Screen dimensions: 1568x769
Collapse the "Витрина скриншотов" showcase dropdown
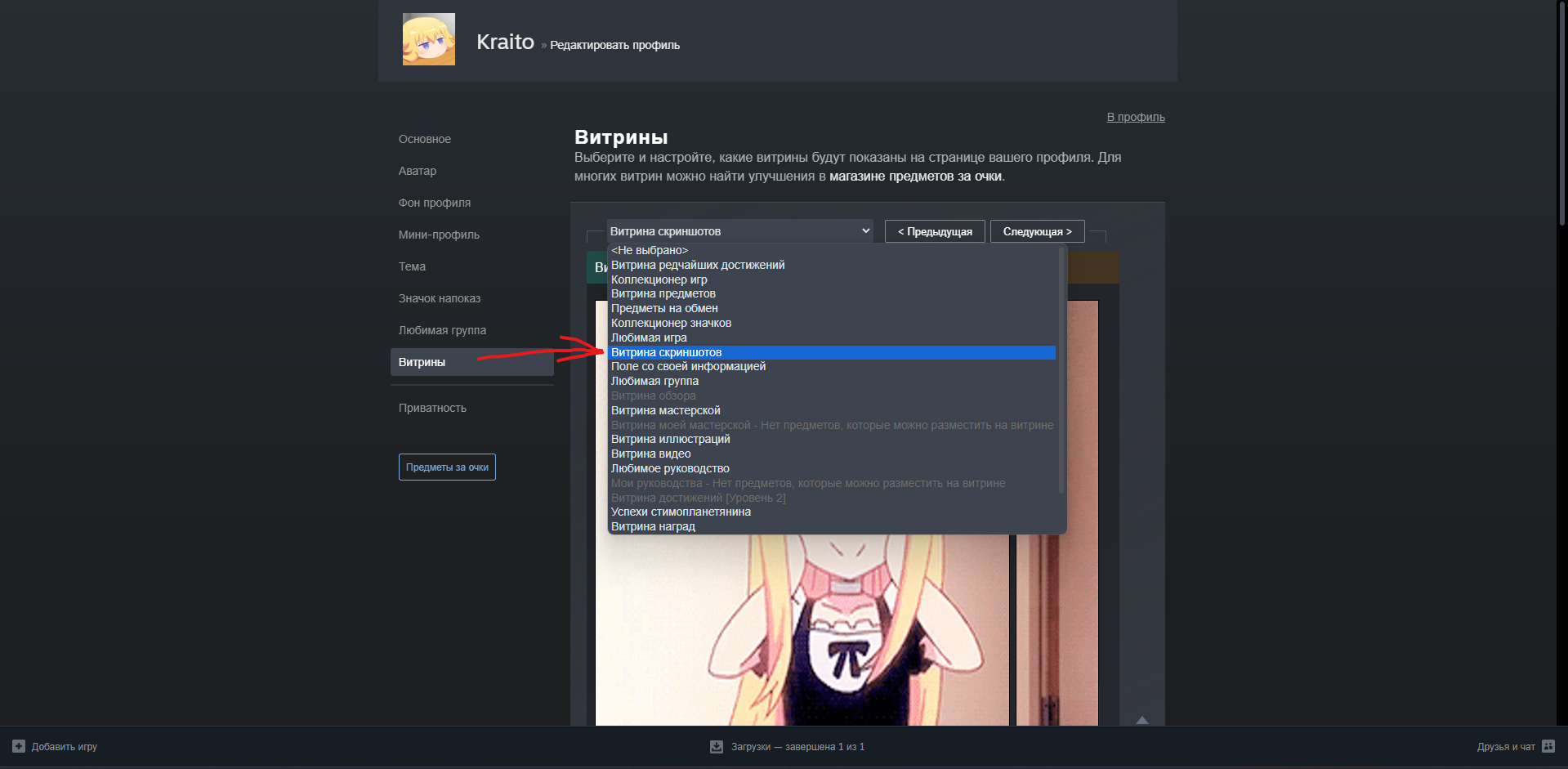click(739, 231)
